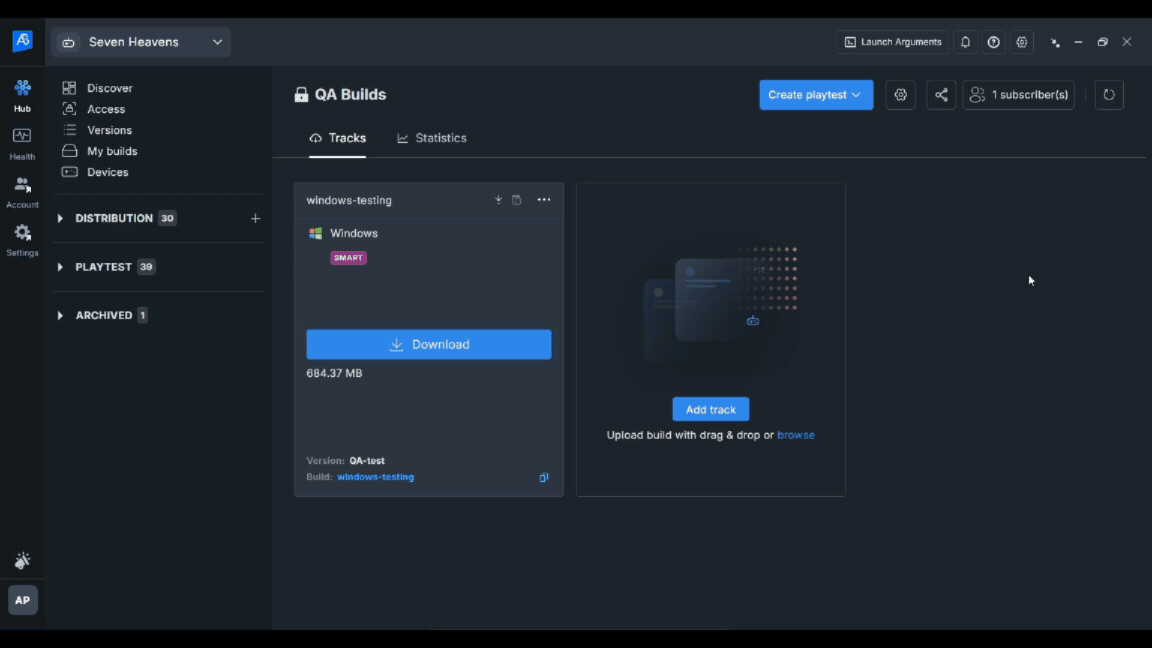Click the browse link to upload build

(x=795, y=435)
